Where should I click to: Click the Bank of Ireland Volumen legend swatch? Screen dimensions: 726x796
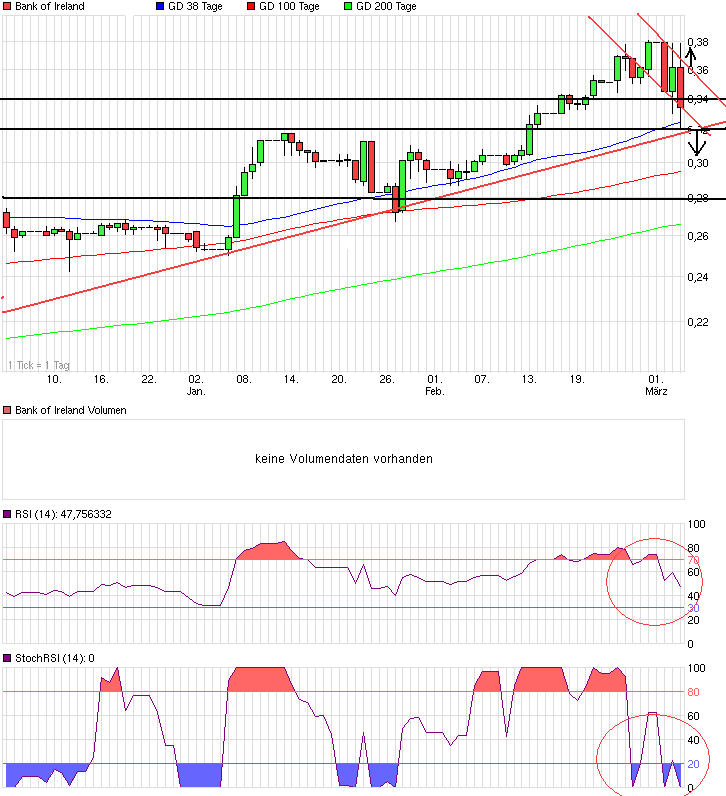[x=7, y=410]
